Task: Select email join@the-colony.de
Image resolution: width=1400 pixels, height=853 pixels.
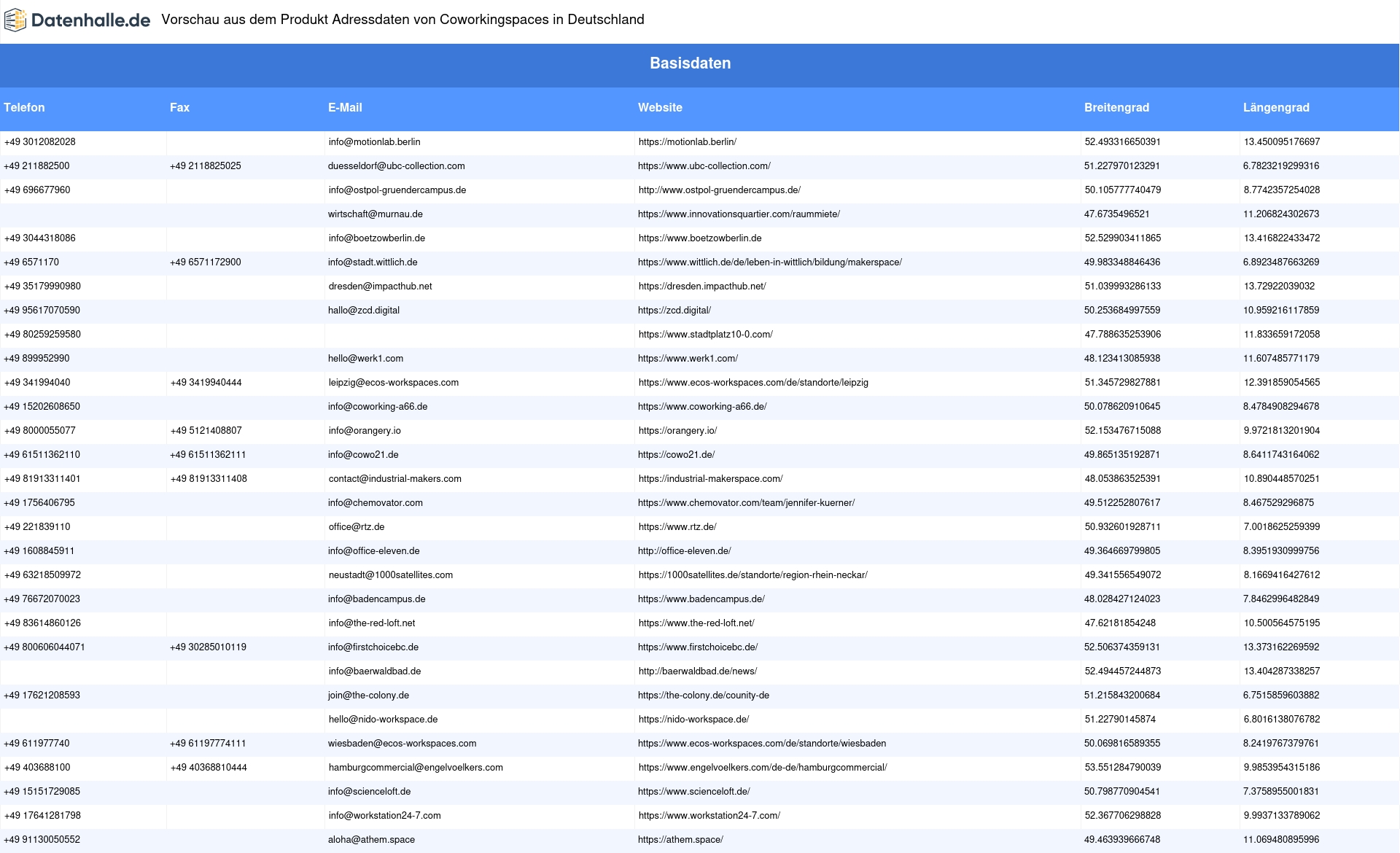Action: [x=368, y=696]
